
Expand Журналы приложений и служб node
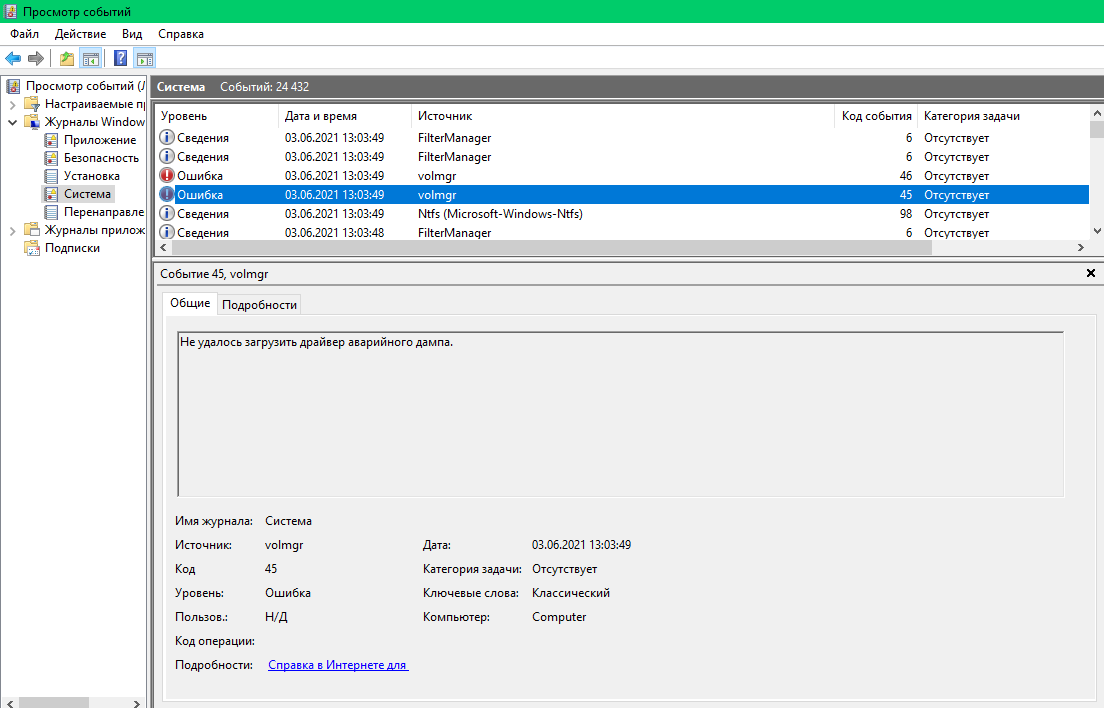(12, 230)
